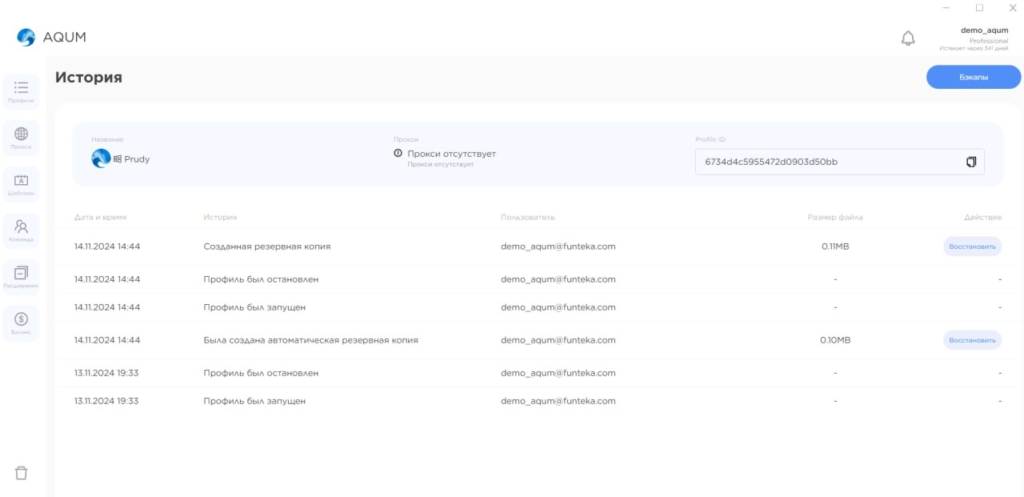1024x497 pixels.
Task: Open the Команда team icon in sidebar
Action: click(x=21, y=227)
